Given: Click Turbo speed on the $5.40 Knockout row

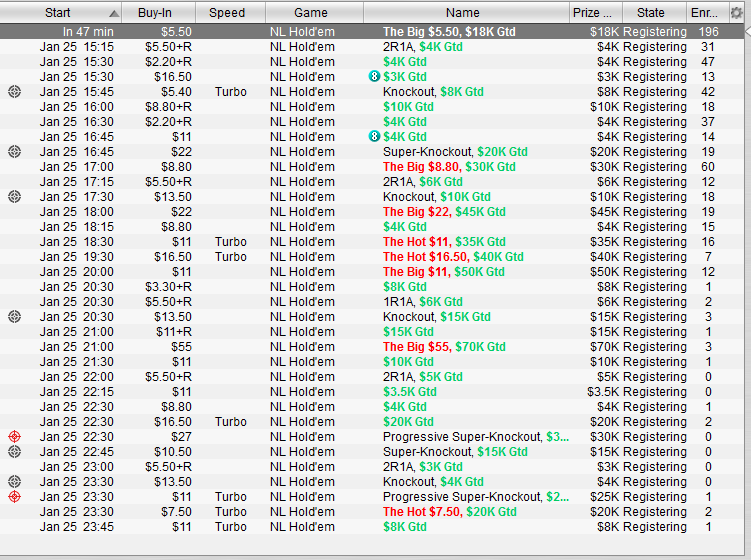Looking at the screenshot, I should click(231, 91).
